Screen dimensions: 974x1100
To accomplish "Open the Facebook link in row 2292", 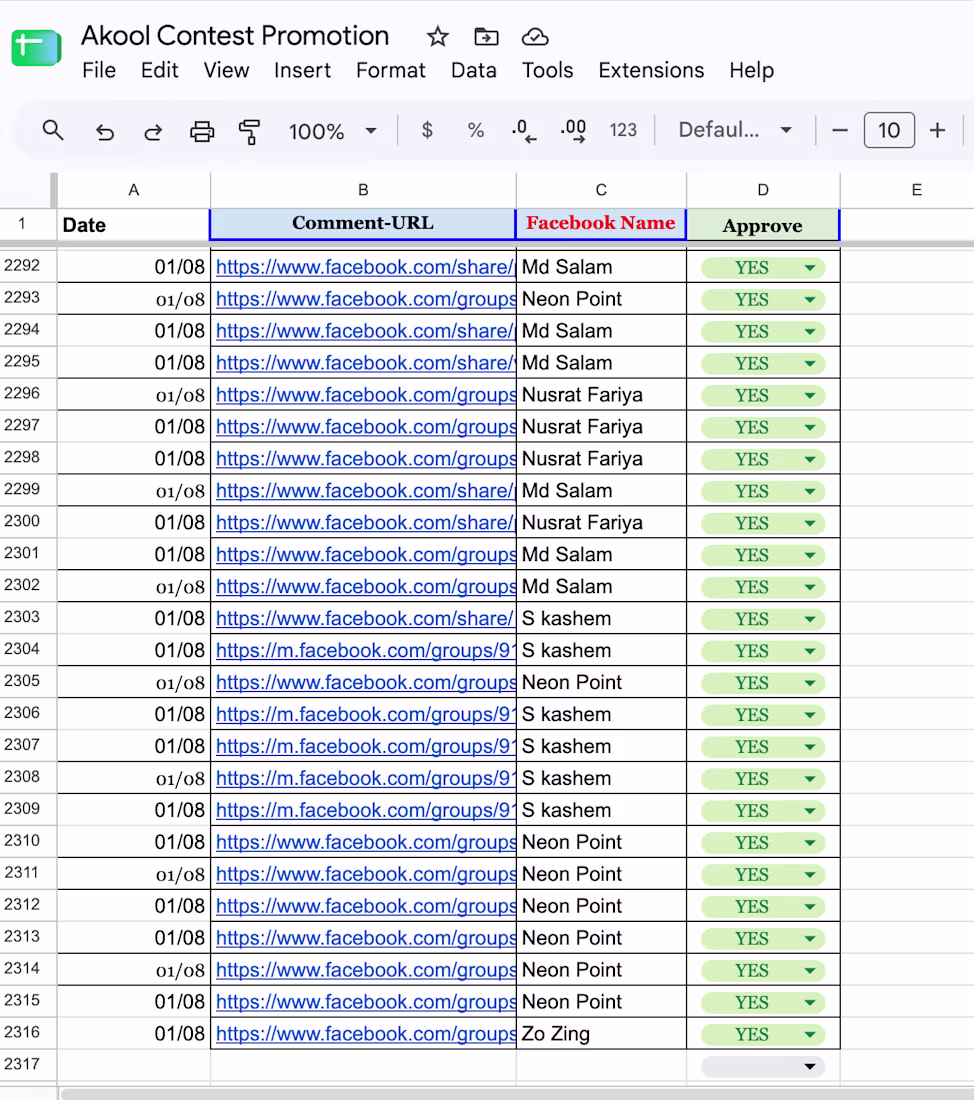I will tap(366, 267).
